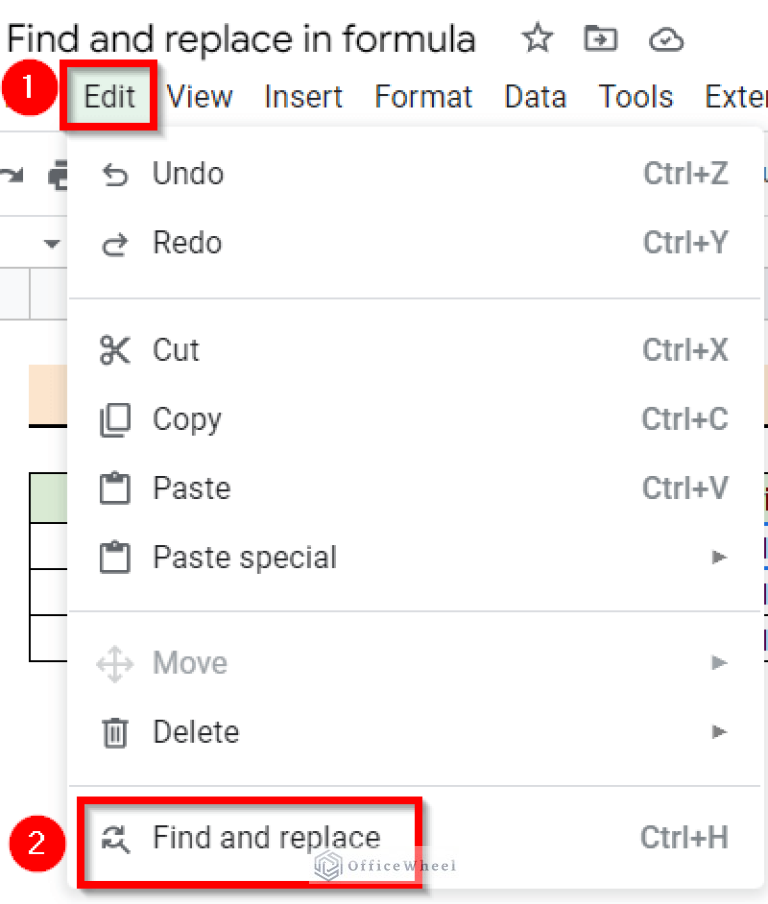Select Copy in the Edit menu
768x904 pixels.
(x=187, y=420)
